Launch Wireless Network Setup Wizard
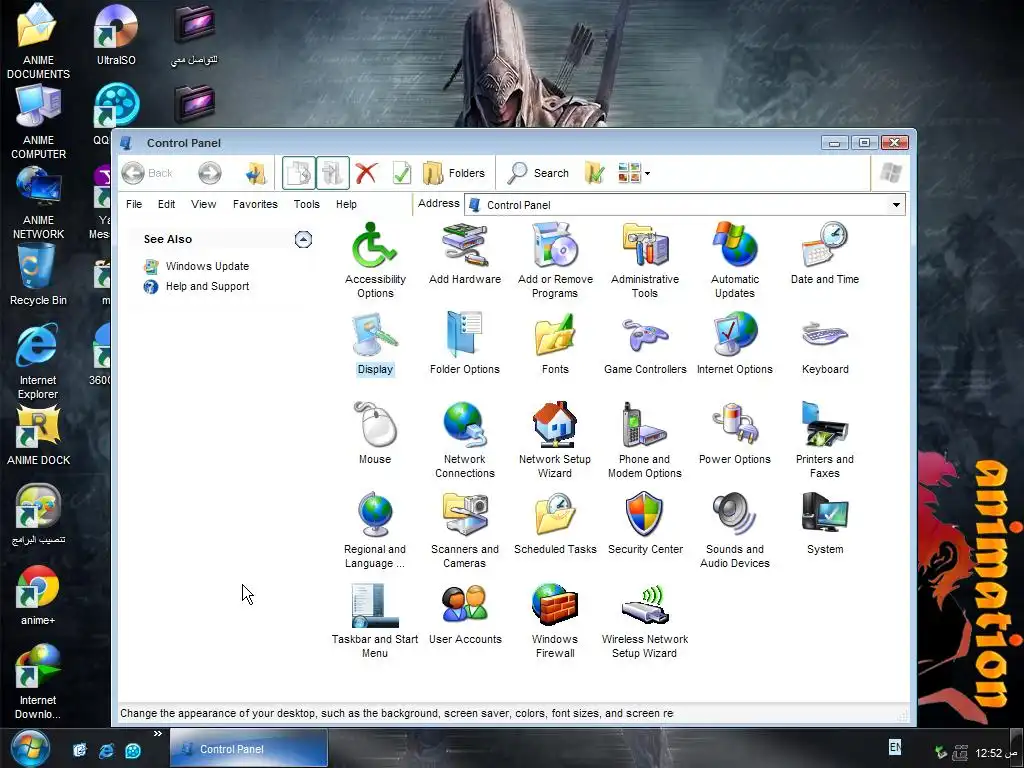 (x=645, y=620)
